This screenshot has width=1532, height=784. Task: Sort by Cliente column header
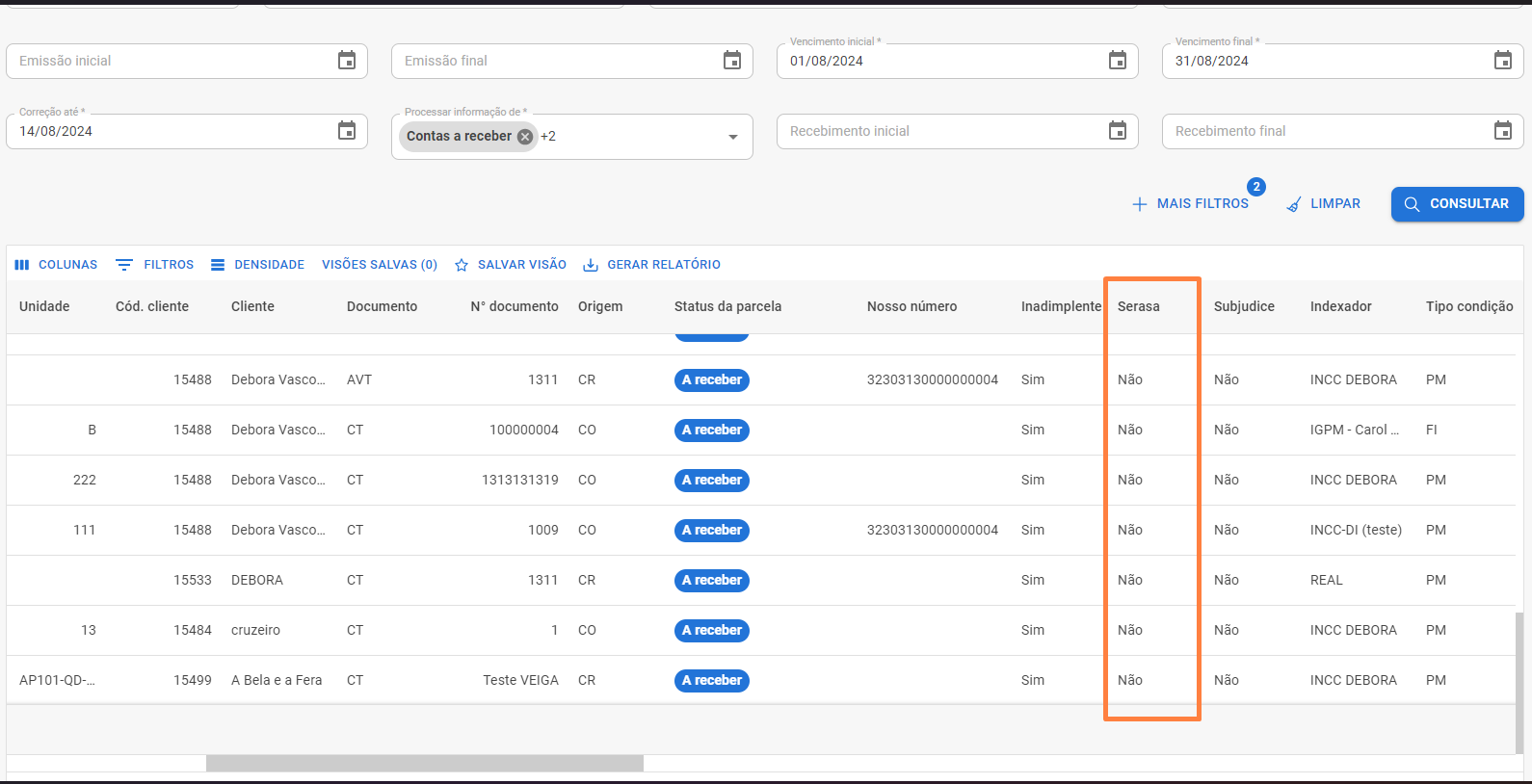tap(252, 306)
